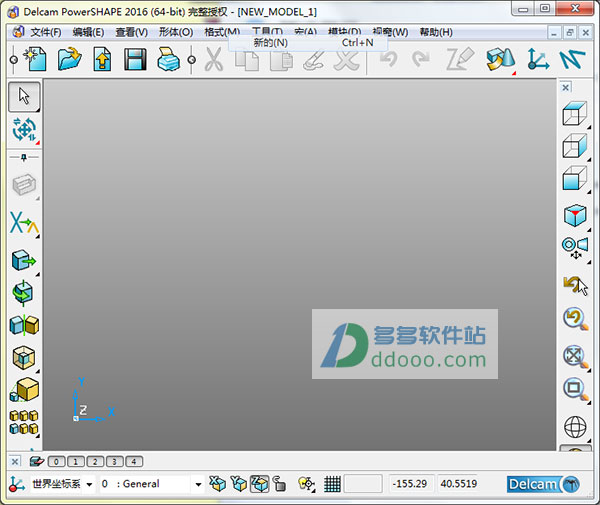Toggle the X principal plane button
The height and width of the screenshot is (505, 600).
(217, 484)
